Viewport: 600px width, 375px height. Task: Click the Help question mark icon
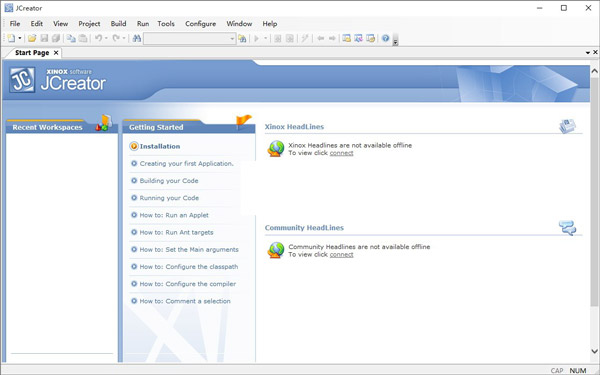385,38
